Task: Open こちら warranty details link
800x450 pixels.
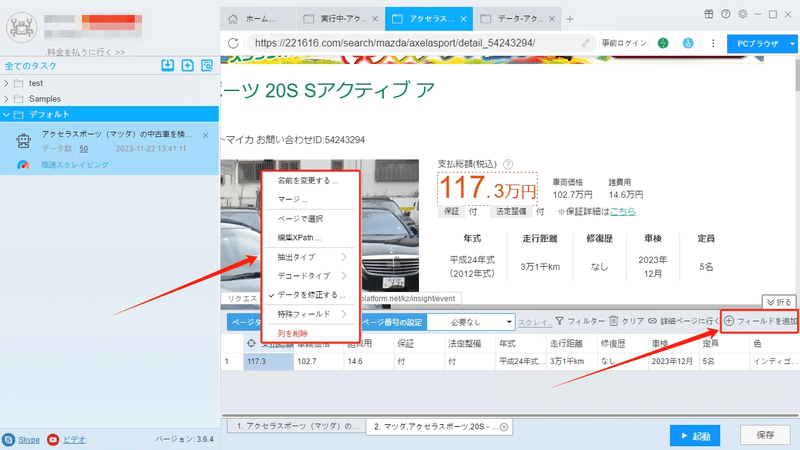Action: pyautogui.click(x=623, y=211)
